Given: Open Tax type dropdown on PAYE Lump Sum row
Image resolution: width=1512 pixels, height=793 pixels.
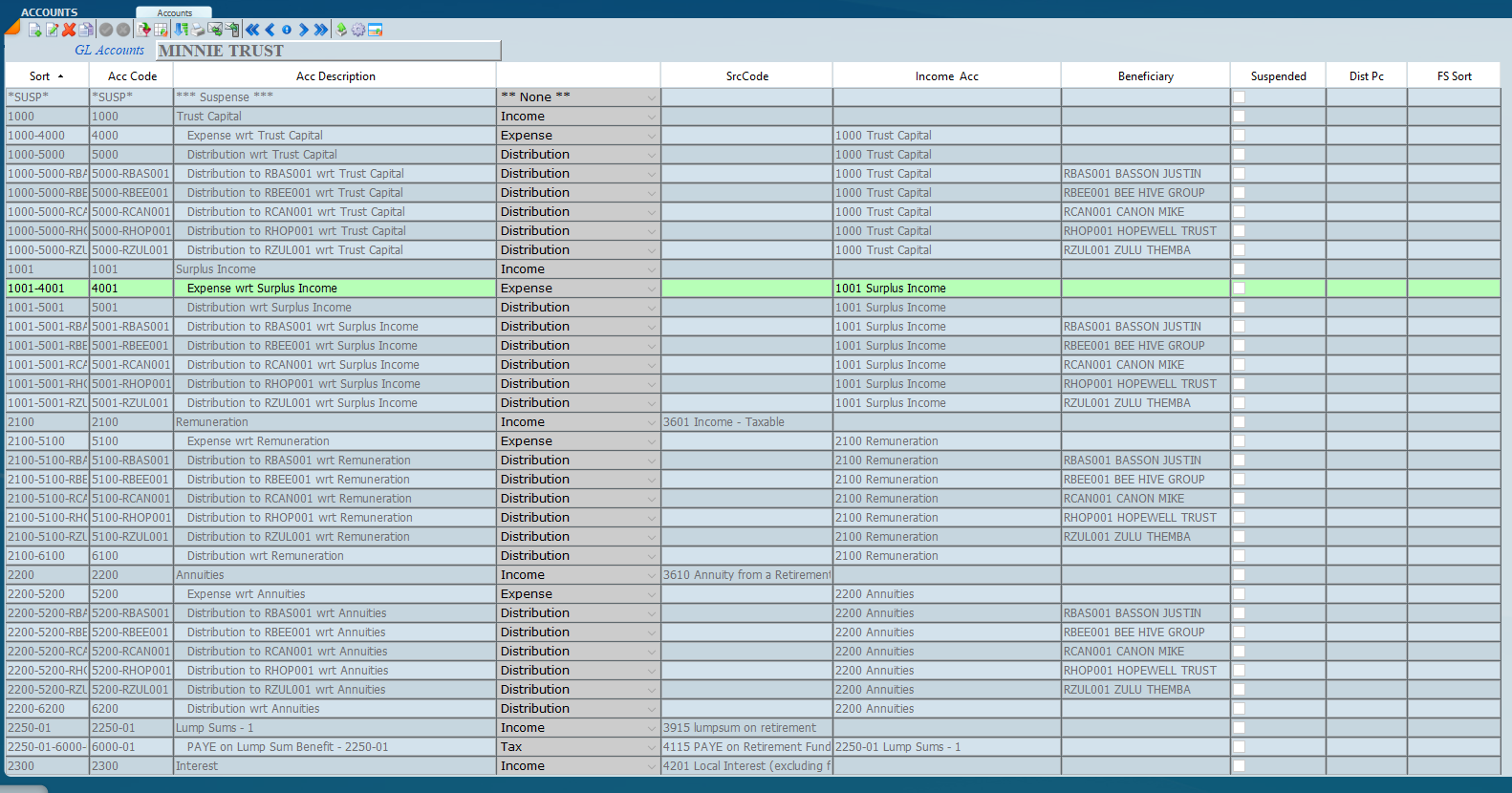Looking at the screenshot, I should pos(651,747).
